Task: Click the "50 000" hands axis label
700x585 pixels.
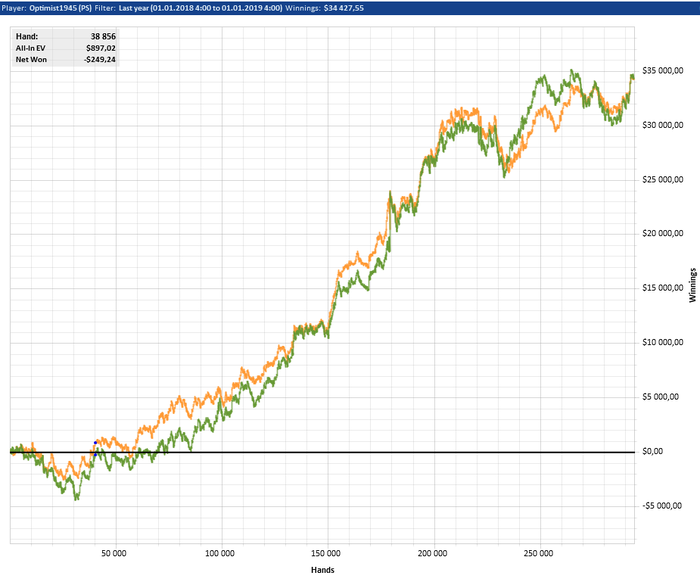Action: click(114, 554)
